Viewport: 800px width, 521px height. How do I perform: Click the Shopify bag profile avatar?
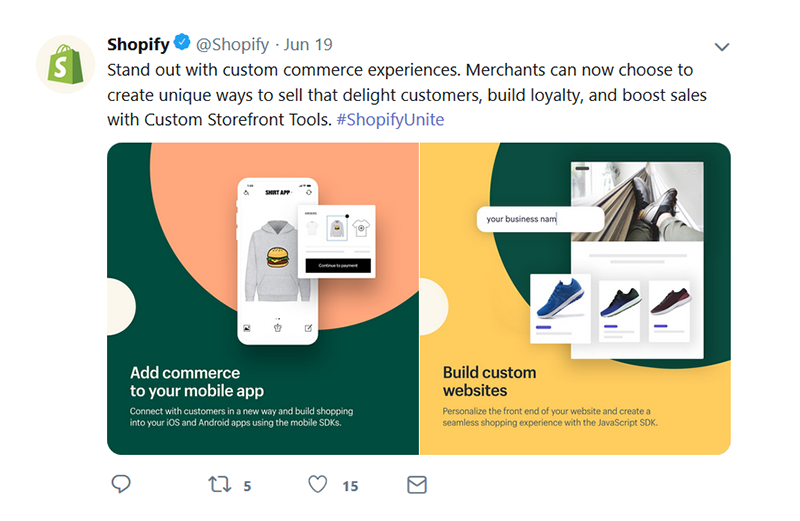65,64
